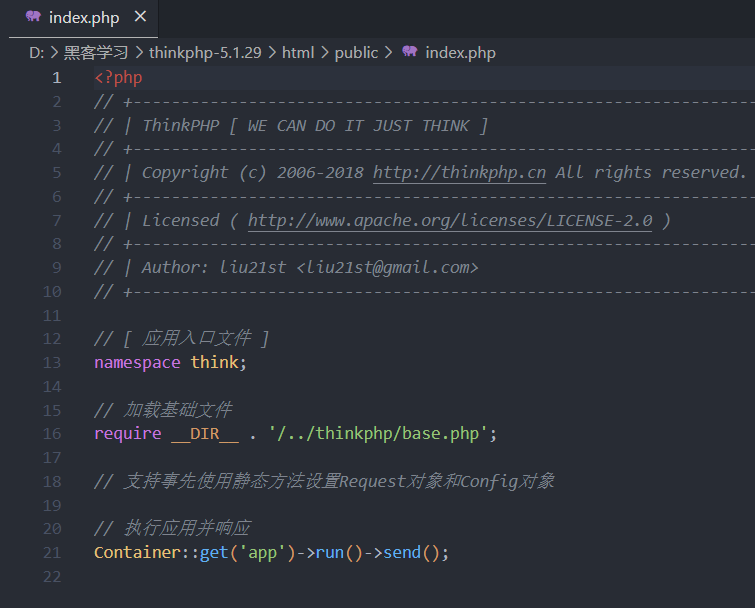Viewport: 755px width, 608px height.
Task: Open the D: drive breadcrumb
Action: click(x=36, y=52)
